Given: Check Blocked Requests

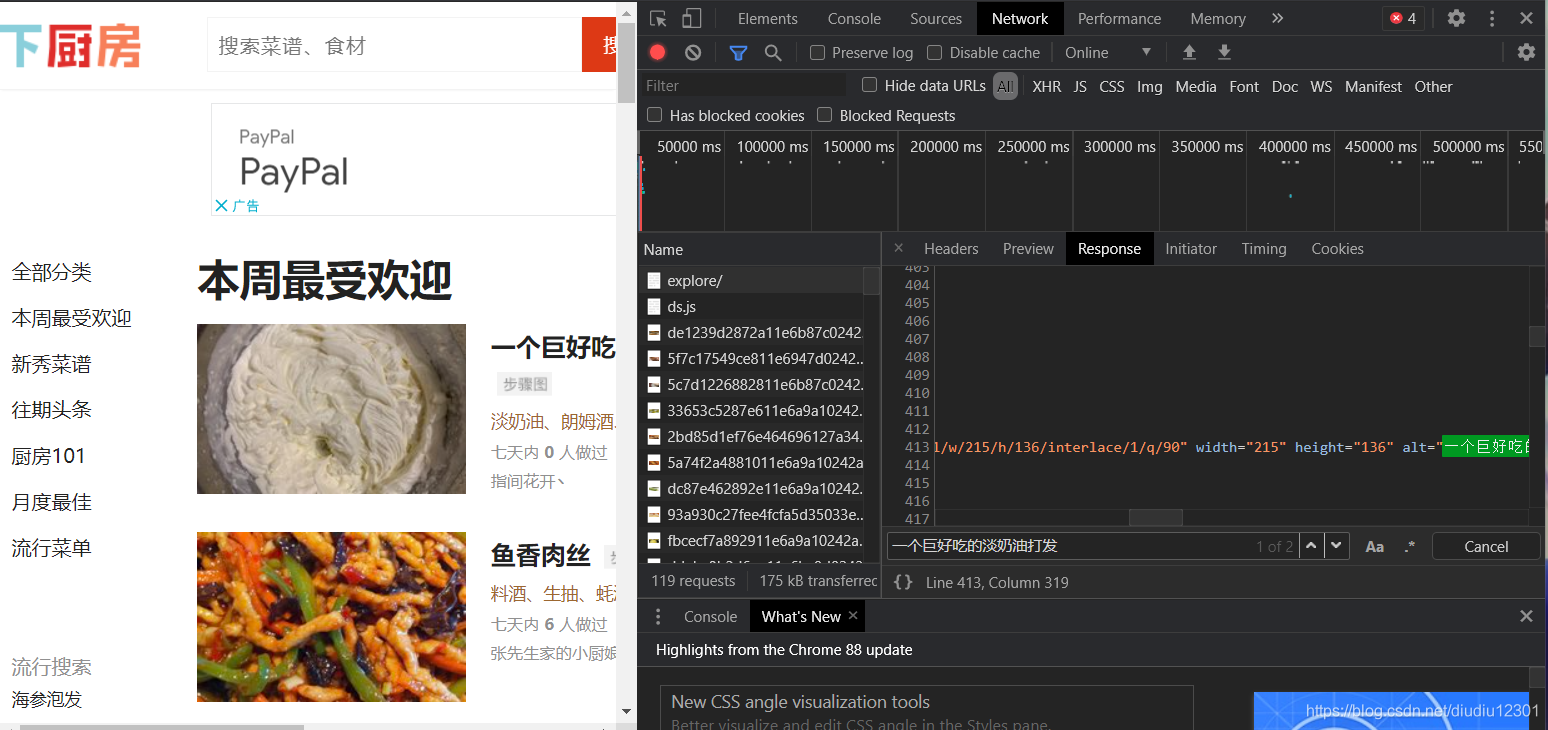Looking at the screenshot, I should [825, 115].
